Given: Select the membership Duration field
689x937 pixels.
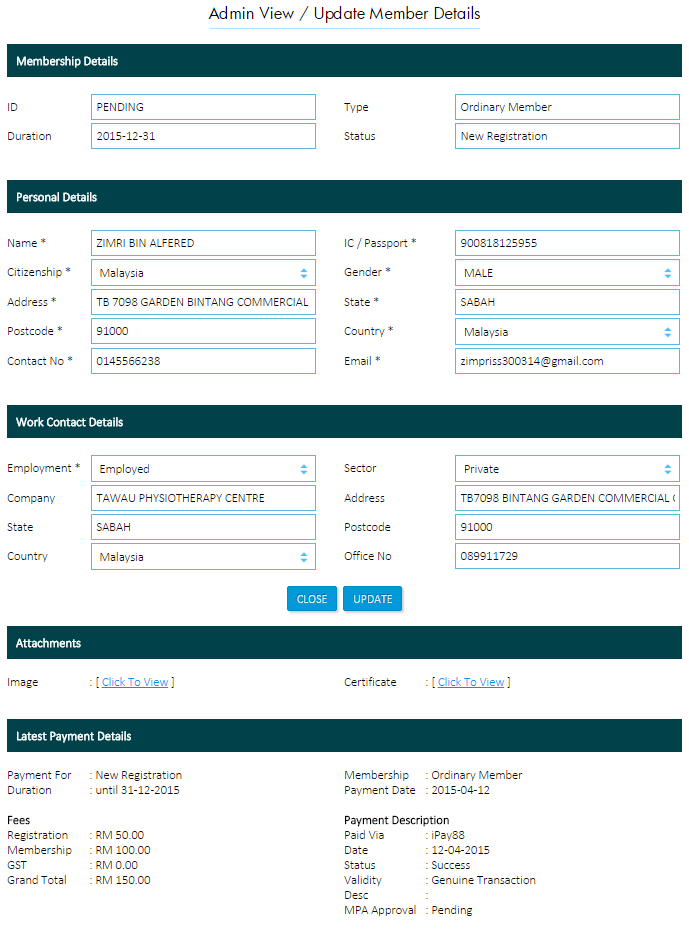Looking at the screenshot, I should pyautogui.click(x=203, y=136).
